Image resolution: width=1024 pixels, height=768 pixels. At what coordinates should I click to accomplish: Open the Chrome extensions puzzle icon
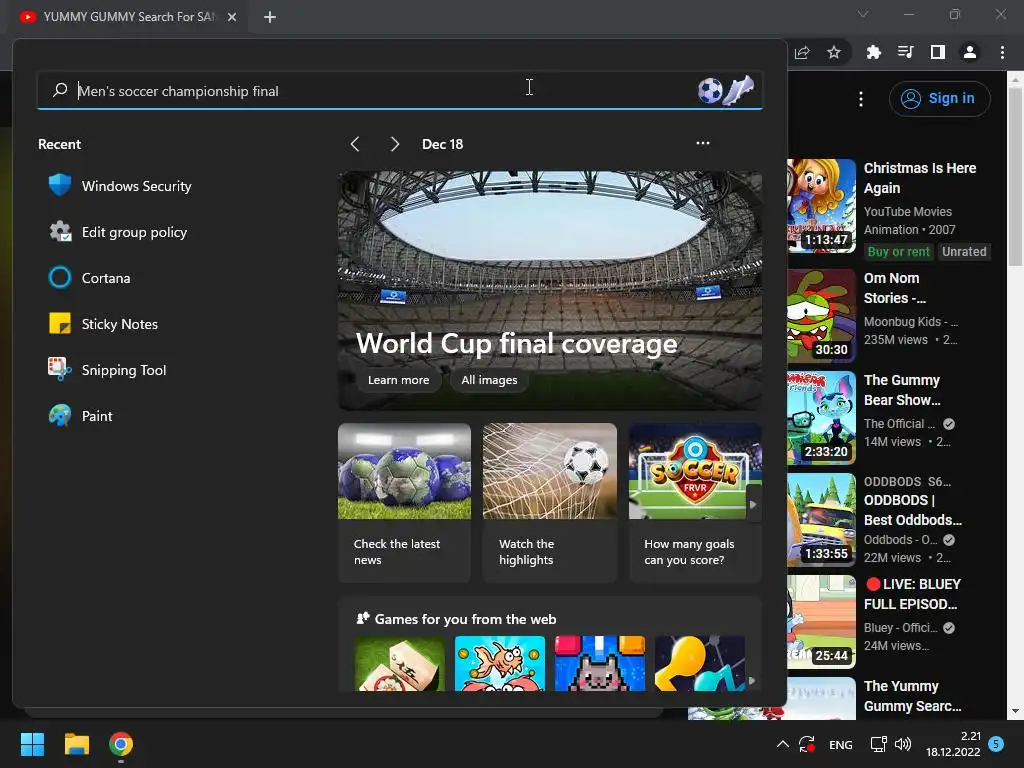coord(873,52)
